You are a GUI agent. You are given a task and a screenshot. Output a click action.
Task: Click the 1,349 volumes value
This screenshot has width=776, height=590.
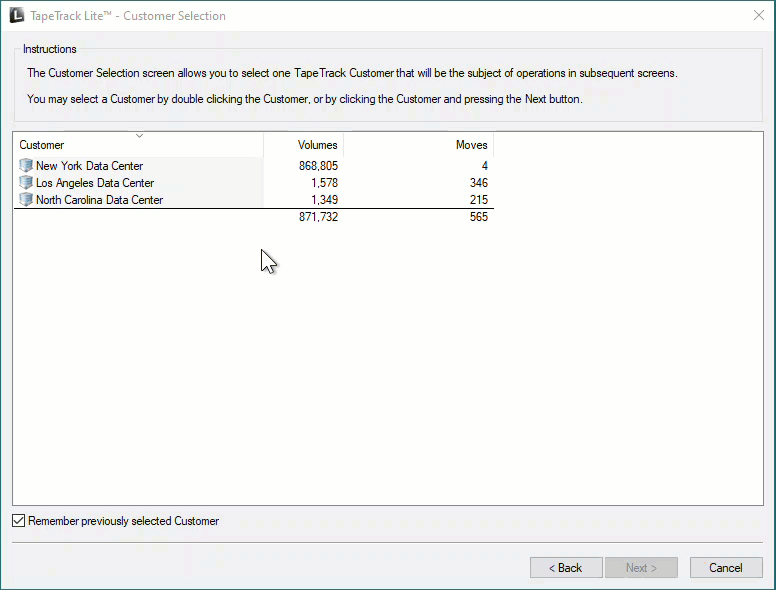(325, 199)
